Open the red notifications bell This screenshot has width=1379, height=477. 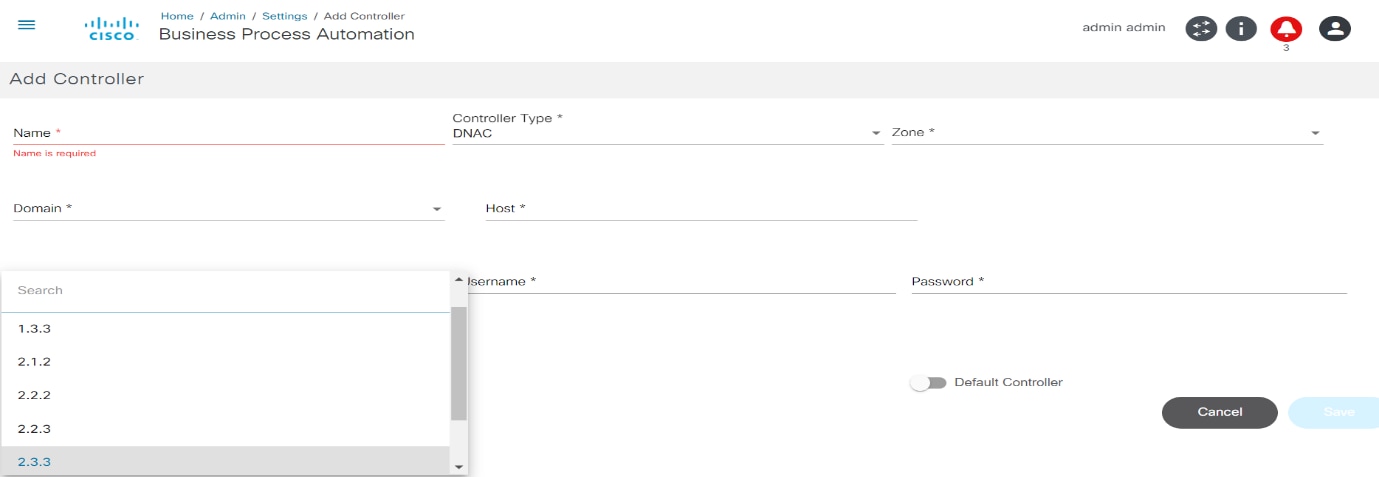click(1286, 28)
